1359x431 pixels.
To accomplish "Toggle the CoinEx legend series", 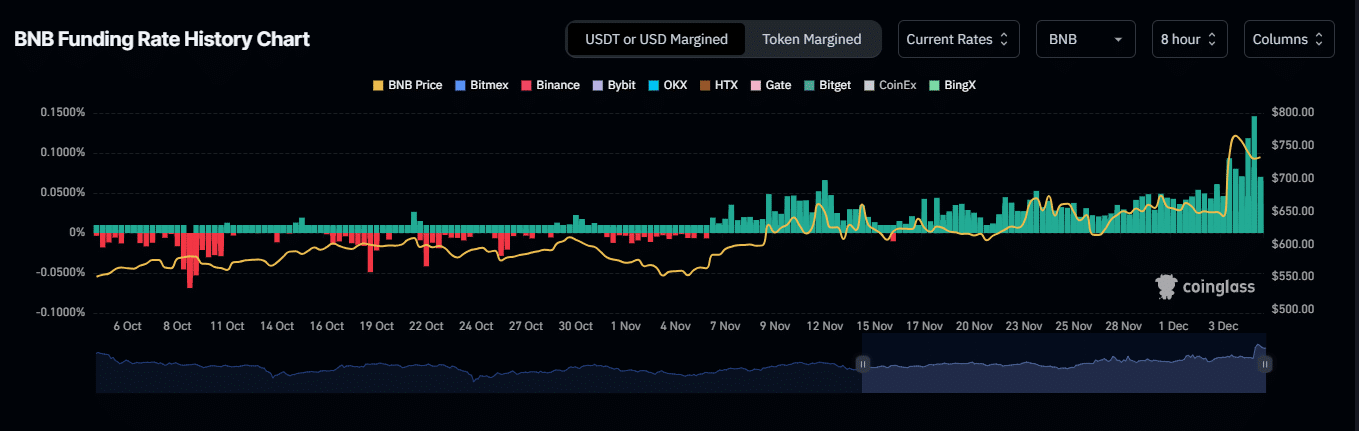I will click(x=890, y=85).
